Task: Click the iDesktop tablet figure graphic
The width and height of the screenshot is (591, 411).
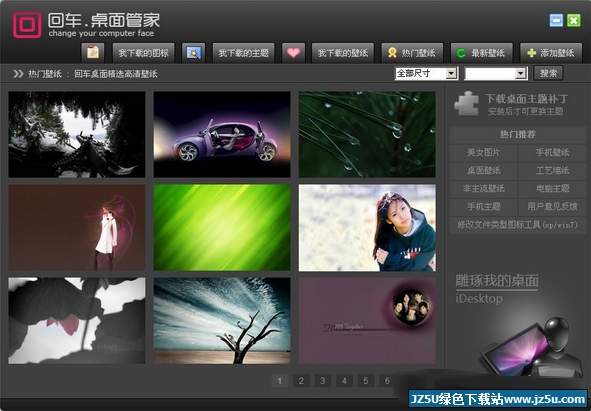Action: pyautogui.click(x=530, y=347)
